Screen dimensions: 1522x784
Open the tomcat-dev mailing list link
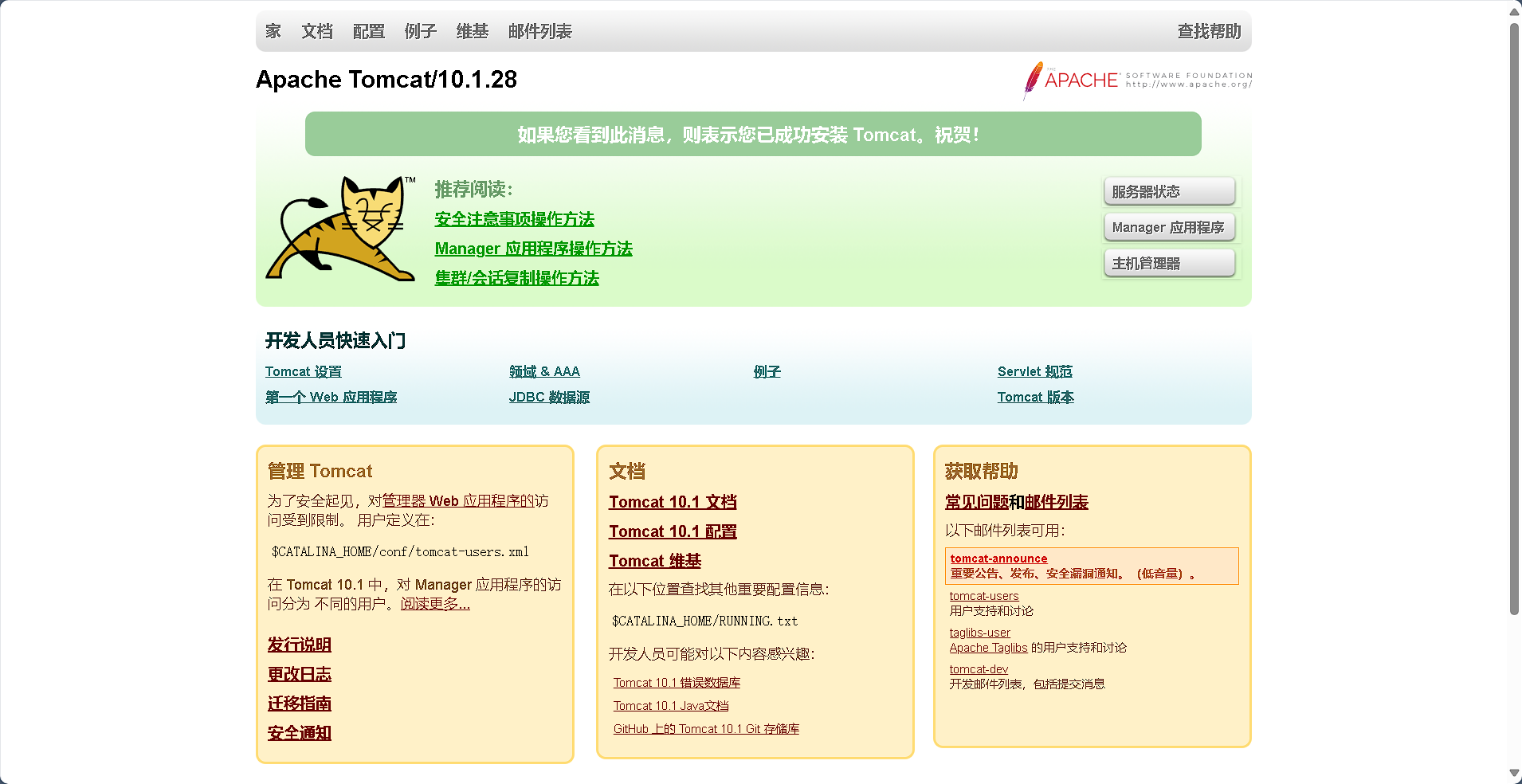tap(979, 669)
